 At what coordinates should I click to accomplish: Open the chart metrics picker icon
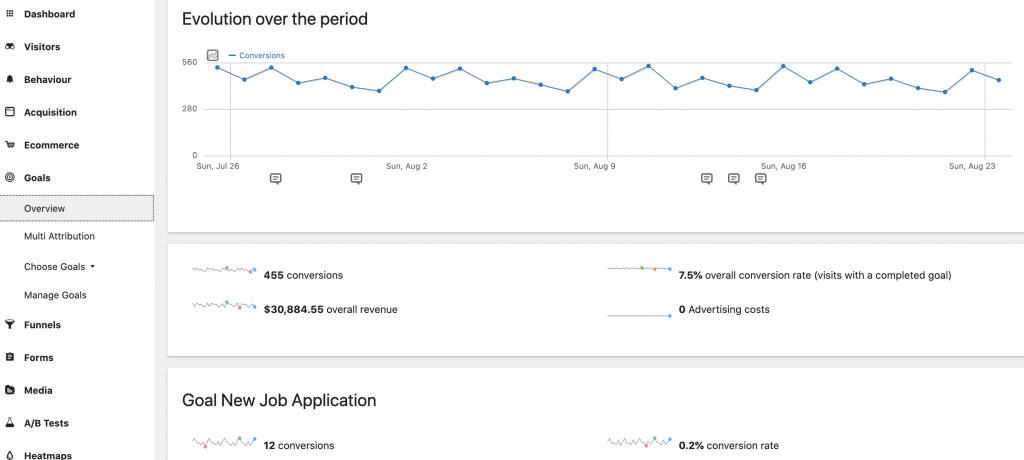[213, 55]
